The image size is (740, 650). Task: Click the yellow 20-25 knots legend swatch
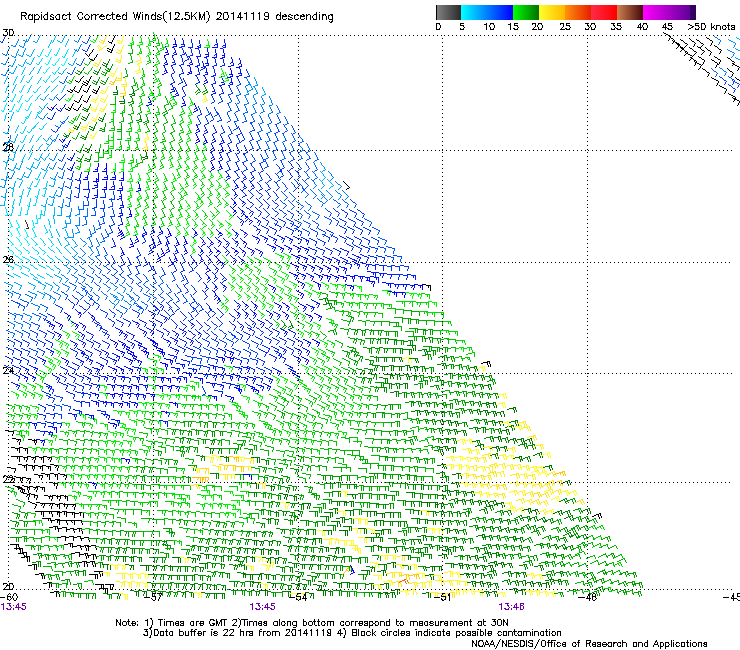(552, 12)
